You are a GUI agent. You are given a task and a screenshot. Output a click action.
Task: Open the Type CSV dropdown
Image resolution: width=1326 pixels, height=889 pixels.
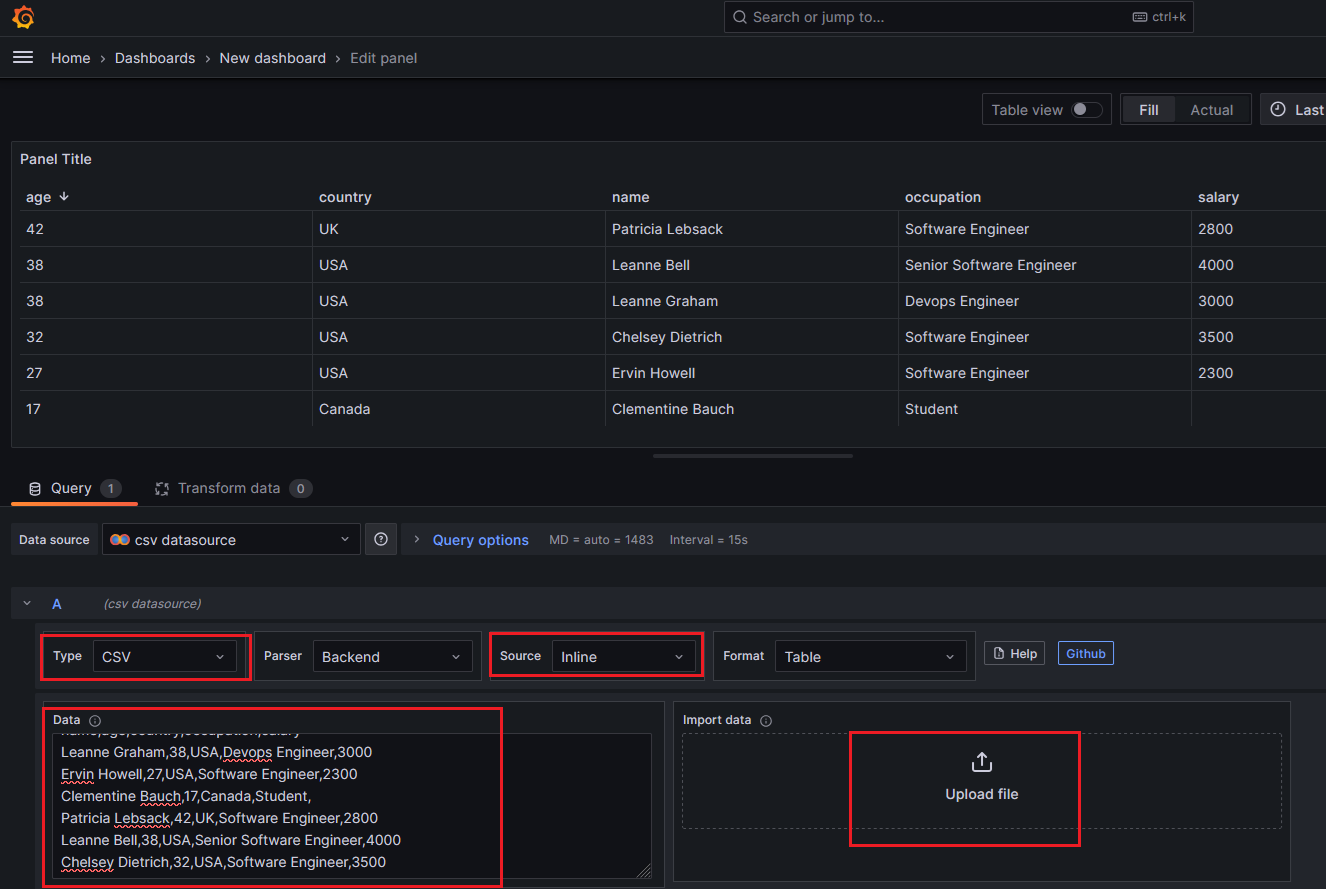[165, 657]
